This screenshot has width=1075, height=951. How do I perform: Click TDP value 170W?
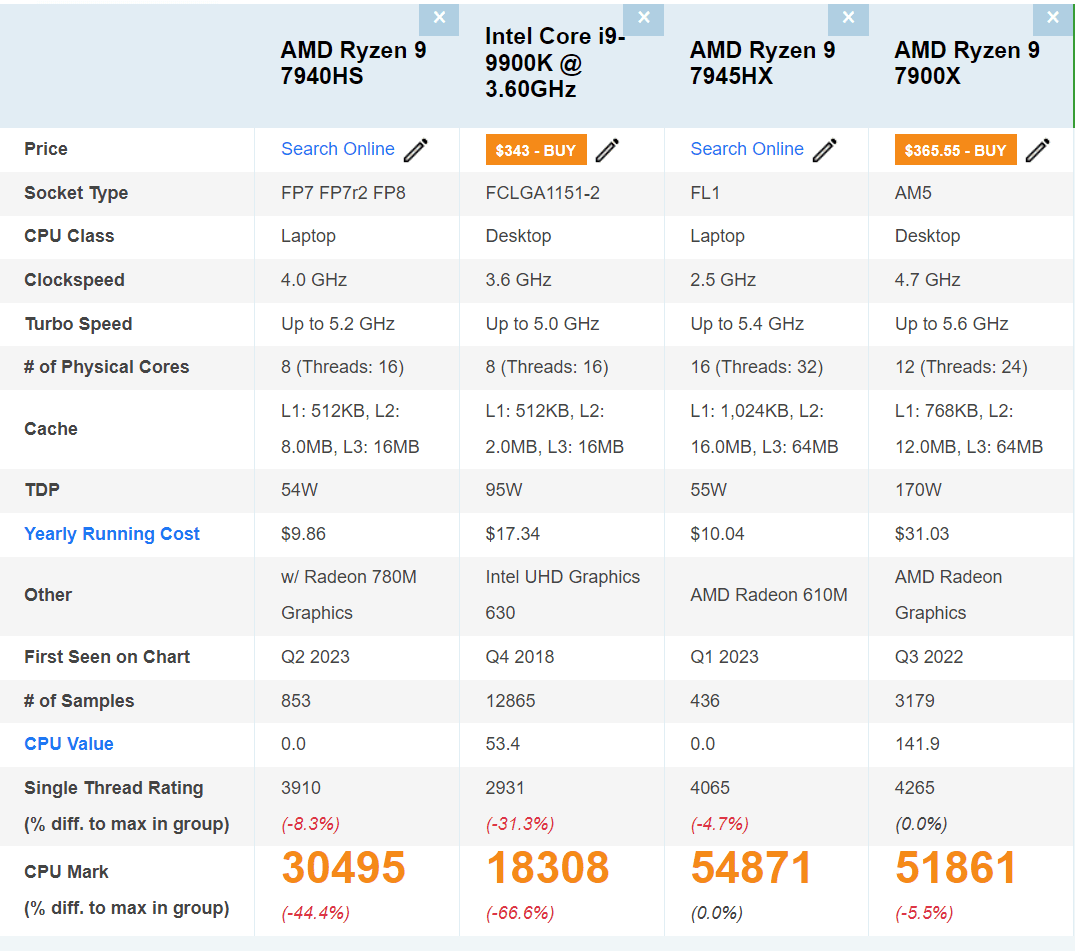[x=918, y=490]
